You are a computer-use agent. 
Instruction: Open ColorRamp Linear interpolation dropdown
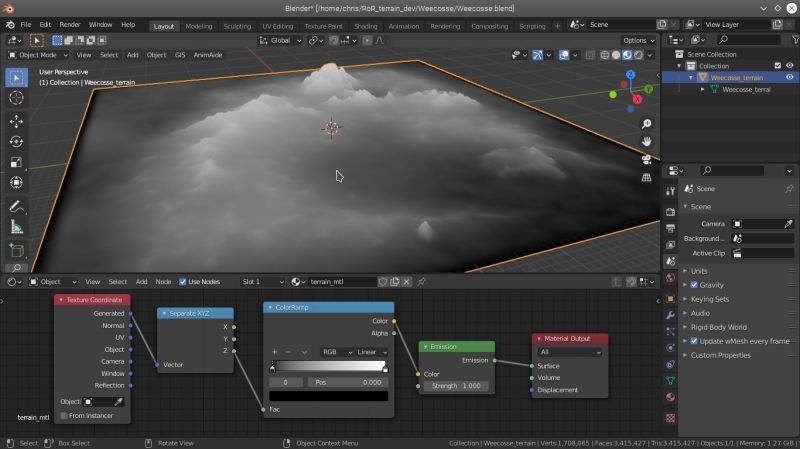pos(371,352)
